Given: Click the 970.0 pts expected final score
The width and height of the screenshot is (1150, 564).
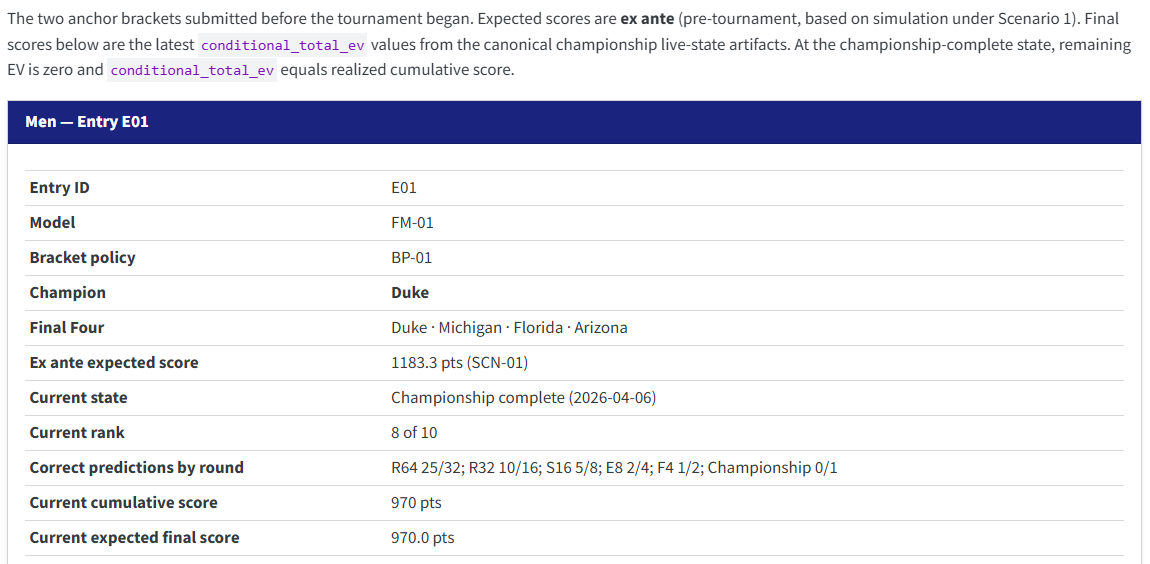Looking at the screenshot, I should (x=422, y=538).
